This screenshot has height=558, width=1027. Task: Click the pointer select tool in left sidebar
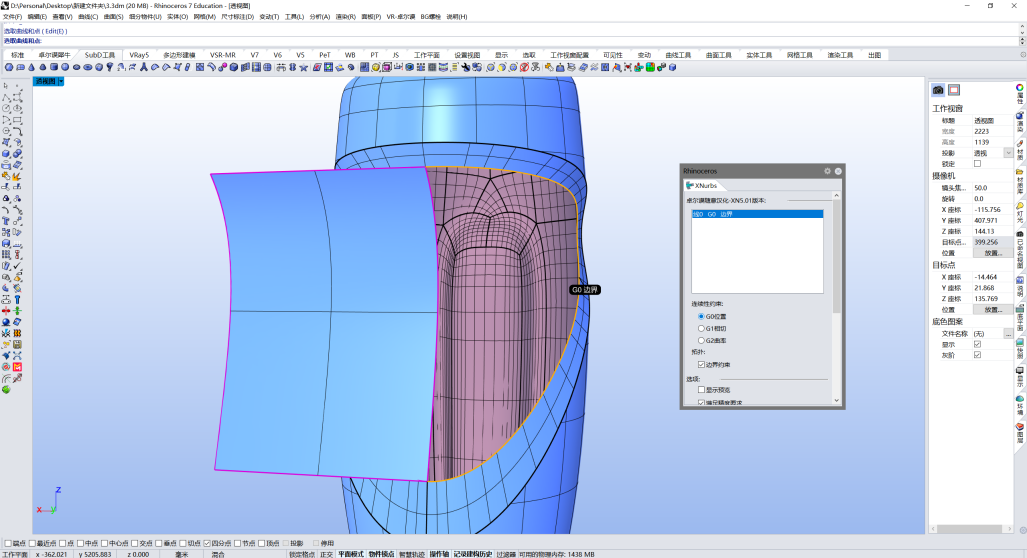tap(6, 85)
